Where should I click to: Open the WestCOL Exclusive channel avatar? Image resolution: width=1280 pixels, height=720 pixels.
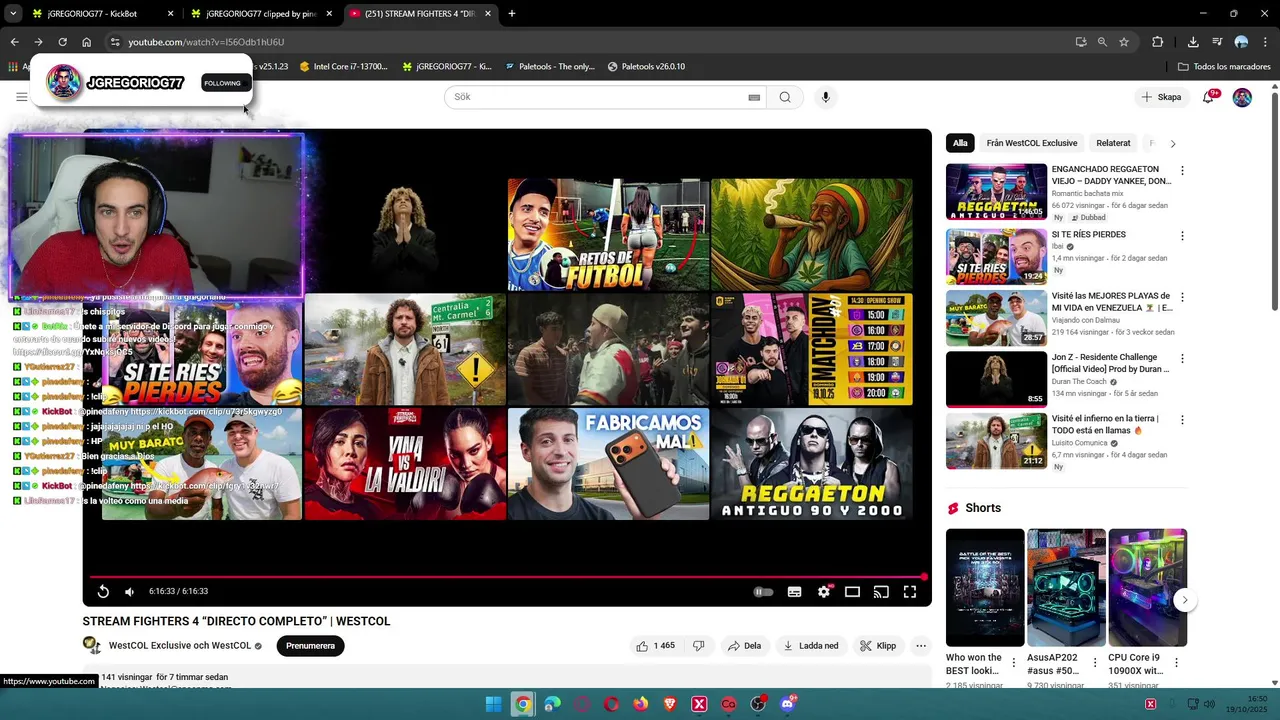(92, 645)
